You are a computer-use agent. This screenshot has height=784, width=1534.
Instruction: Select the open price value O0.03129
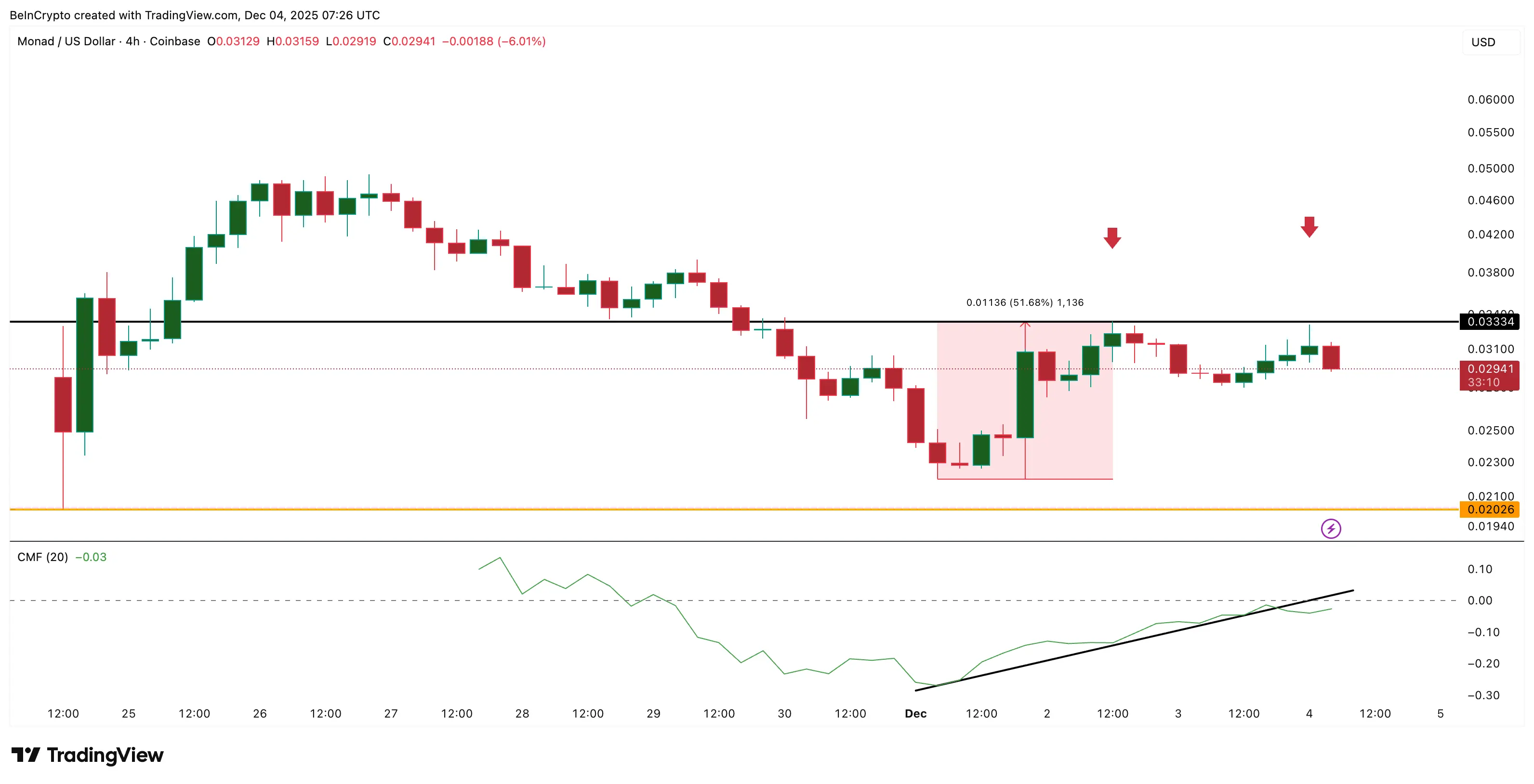(231, 42)
